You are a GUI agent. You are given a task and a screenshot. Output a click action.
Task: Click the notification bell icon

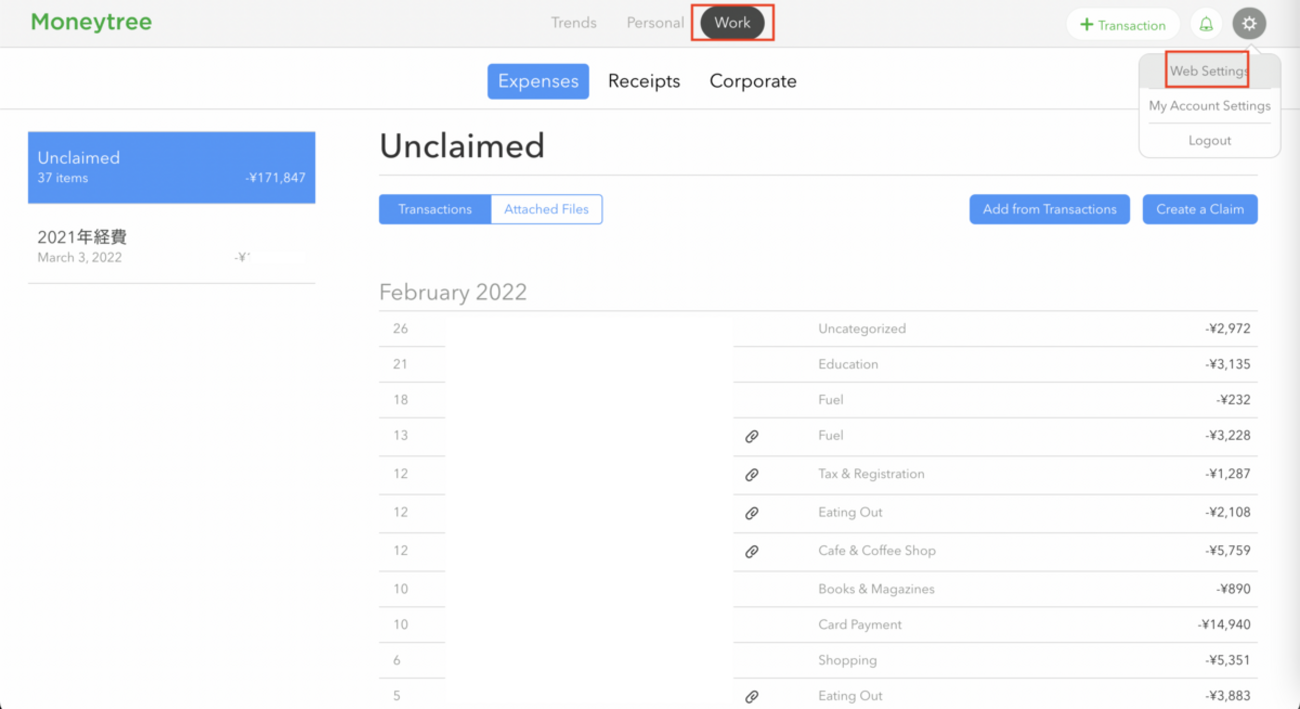(x=1206, y=25)
